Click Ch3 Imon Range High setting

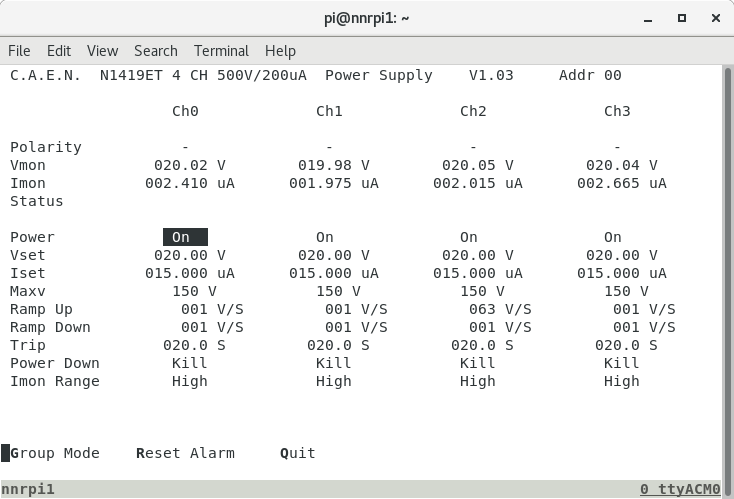[622, 382]
